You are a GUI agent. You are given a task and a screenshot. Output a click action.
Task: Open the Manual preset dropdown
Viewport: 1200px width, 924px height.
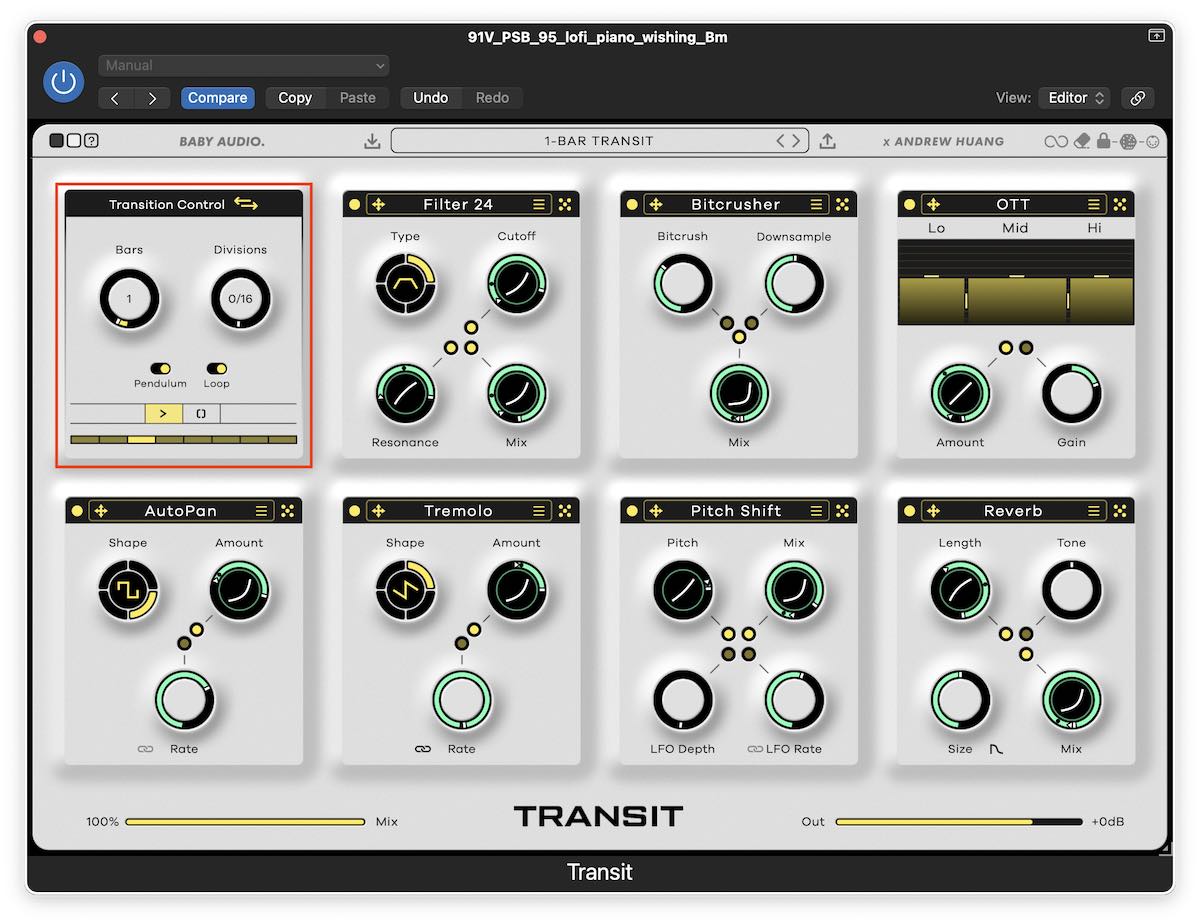coord(244,66)
